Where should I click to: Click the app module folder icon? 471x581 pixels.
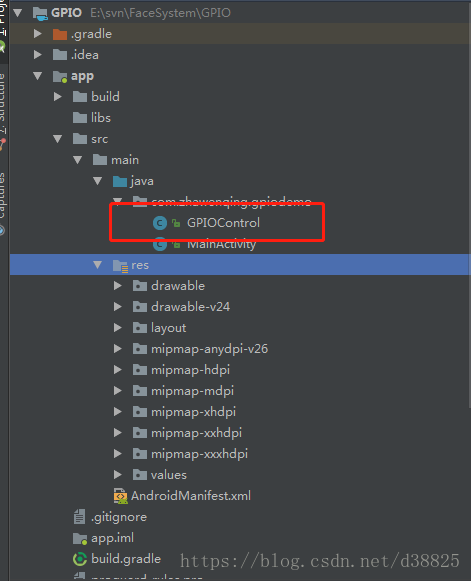[60, 76]
